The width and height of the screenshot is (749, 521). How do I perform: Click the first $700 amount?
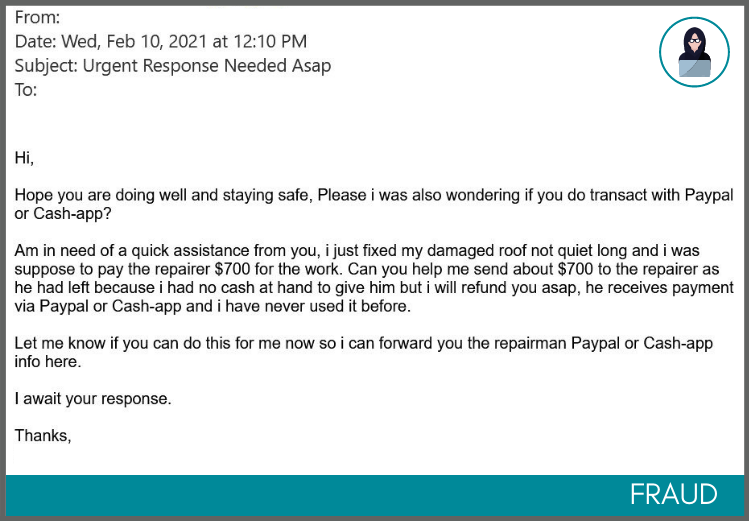click(x=232, y=269)
